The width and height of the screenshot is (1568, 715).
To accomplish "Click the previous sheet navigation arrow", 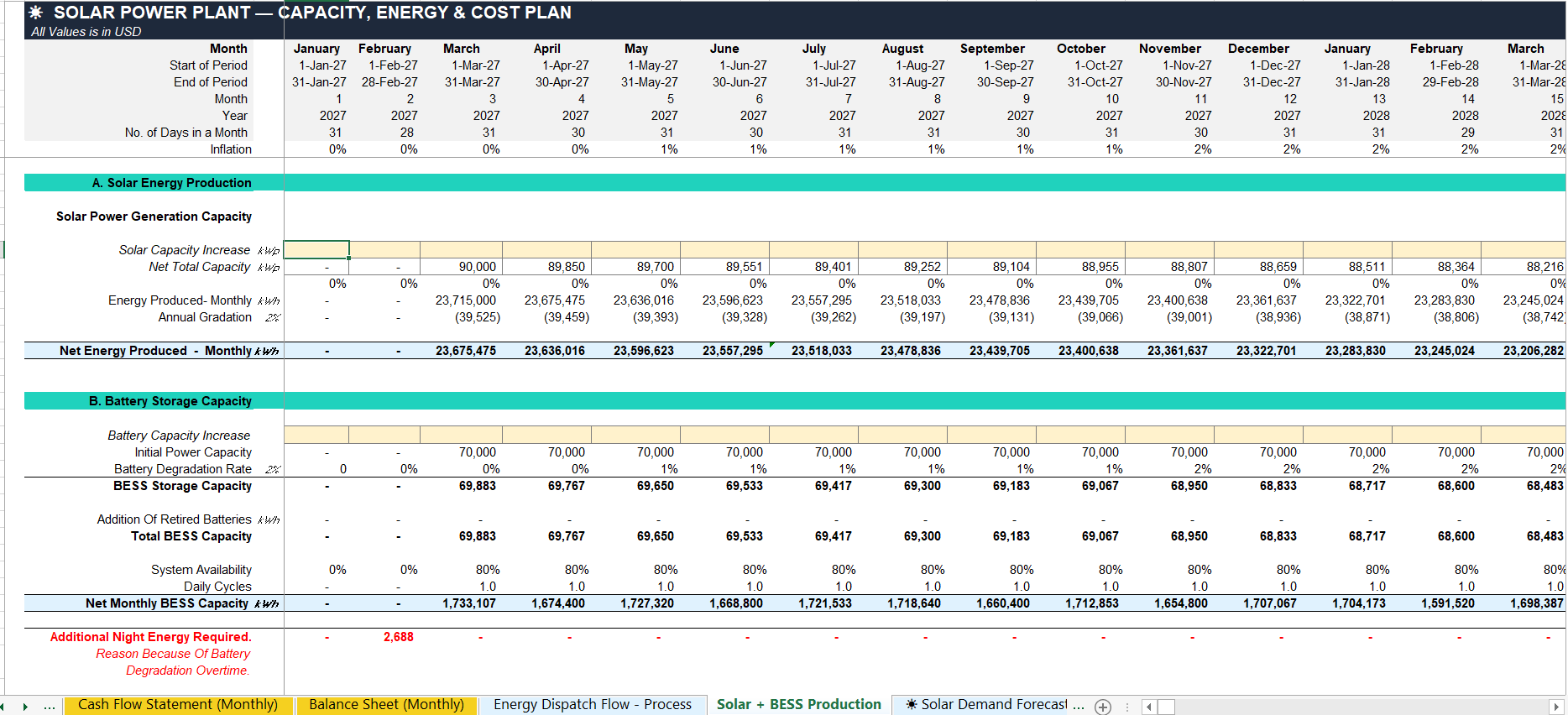I will tap(3, 707).
